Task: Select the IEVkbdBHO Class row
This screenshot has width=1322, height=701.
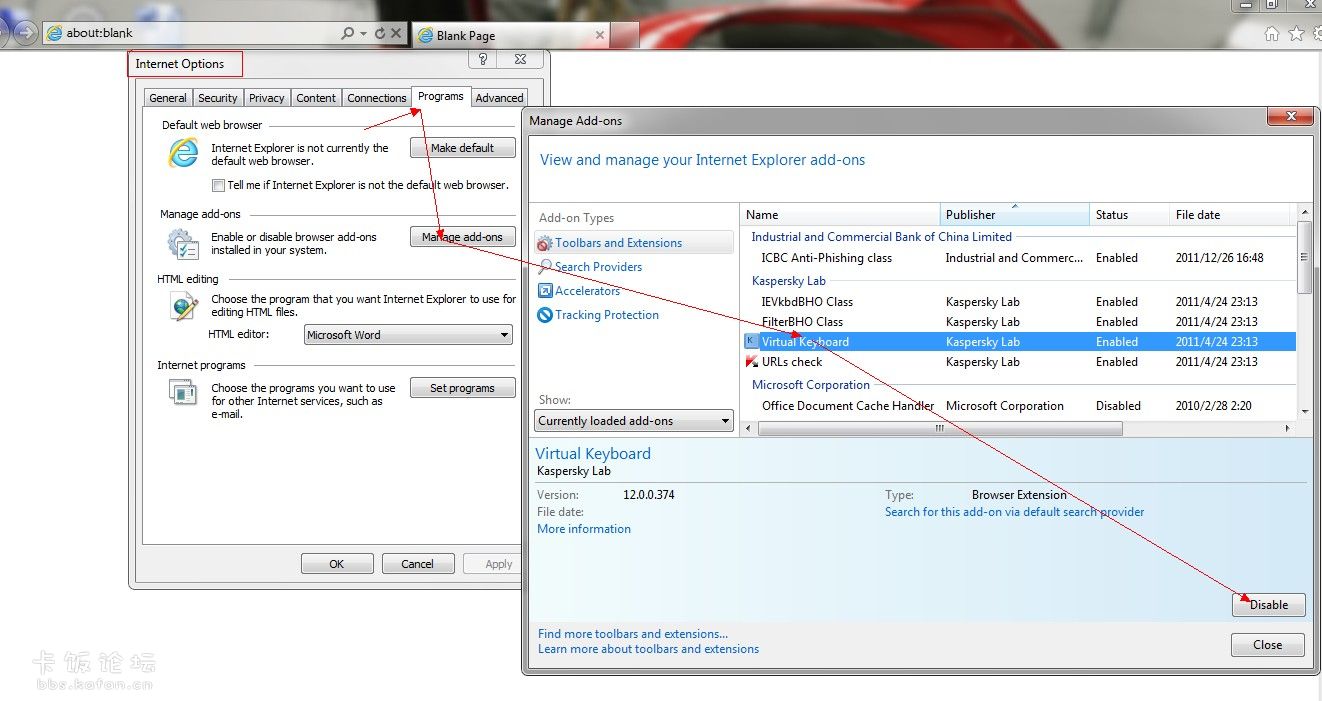Action: click(1020, 302)
